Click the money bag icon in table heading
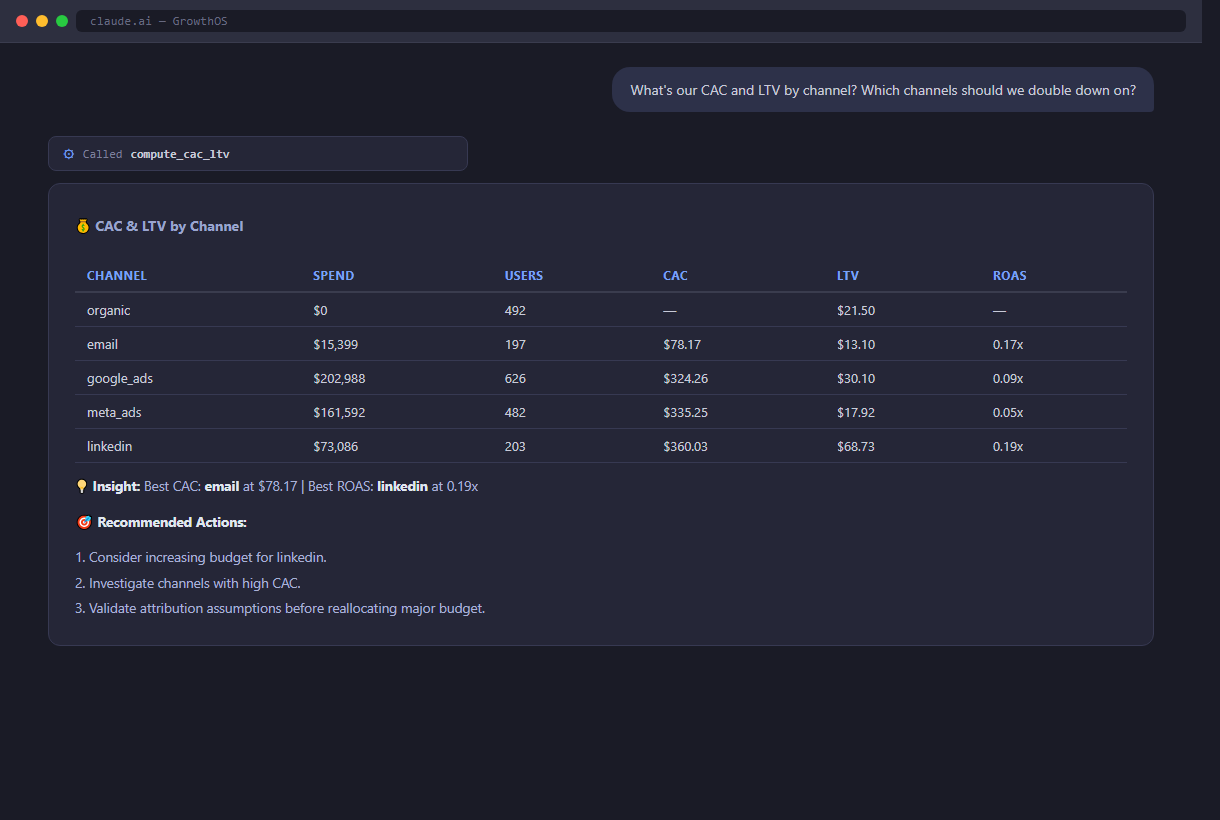This screenshot has height=820, width=1220. (x=83, y=226)
